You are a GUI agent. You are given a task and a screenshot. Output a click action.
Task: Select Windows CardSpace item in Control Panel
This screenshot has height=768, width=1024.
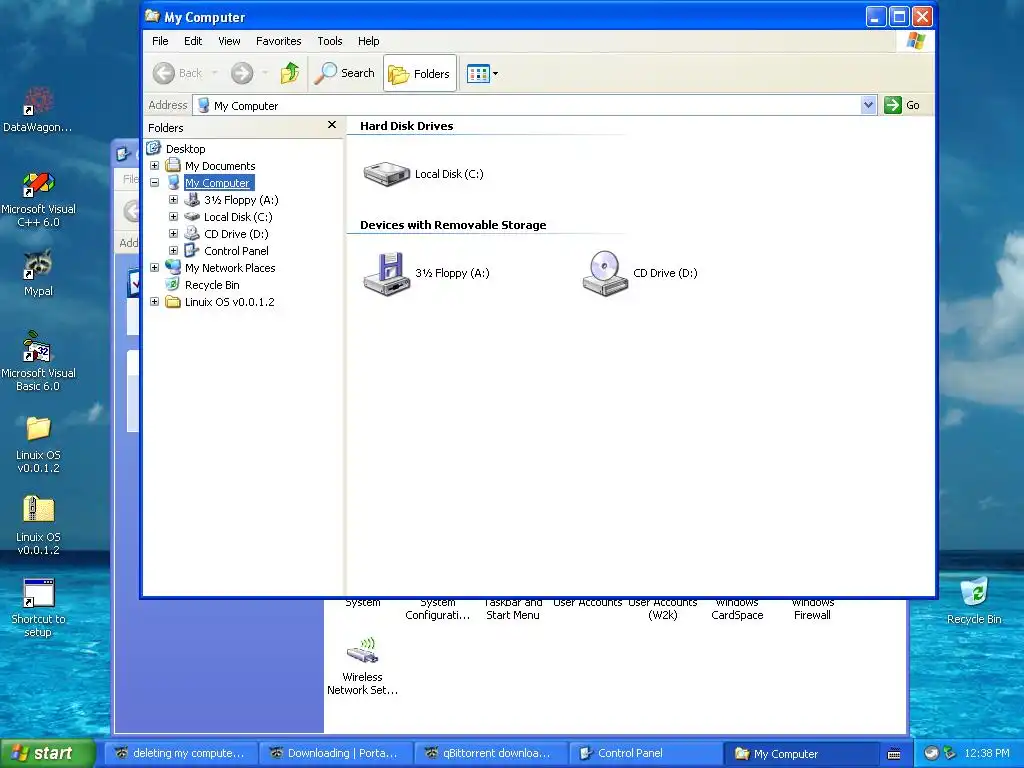pos(737,609)
